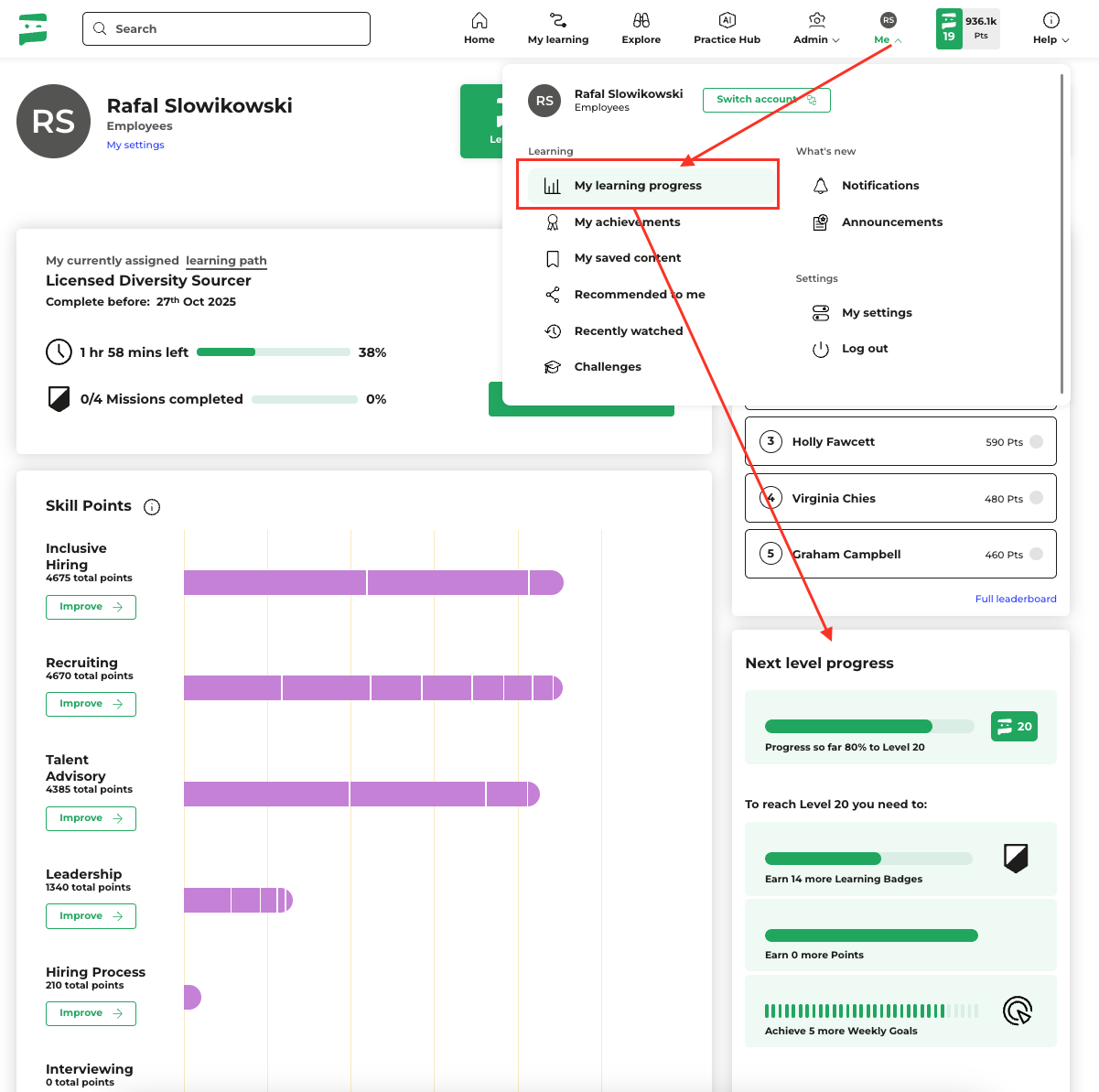Open My achievements menu item
The image size is (1099, 1092).
pyautogui.click(x=627, y=222)
